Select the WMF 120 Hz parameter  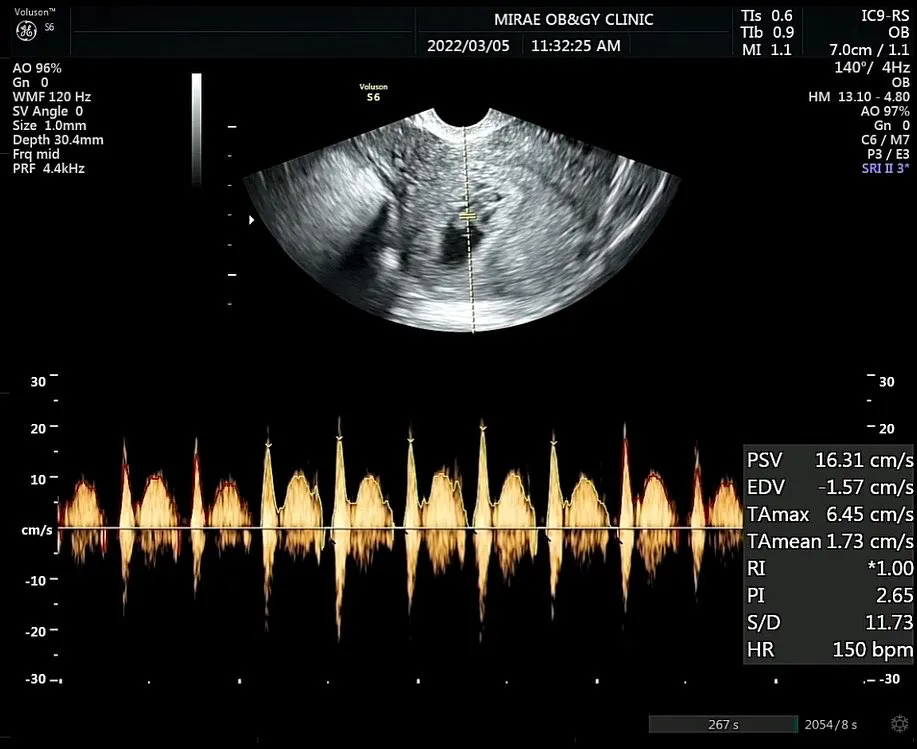point(51,96)
